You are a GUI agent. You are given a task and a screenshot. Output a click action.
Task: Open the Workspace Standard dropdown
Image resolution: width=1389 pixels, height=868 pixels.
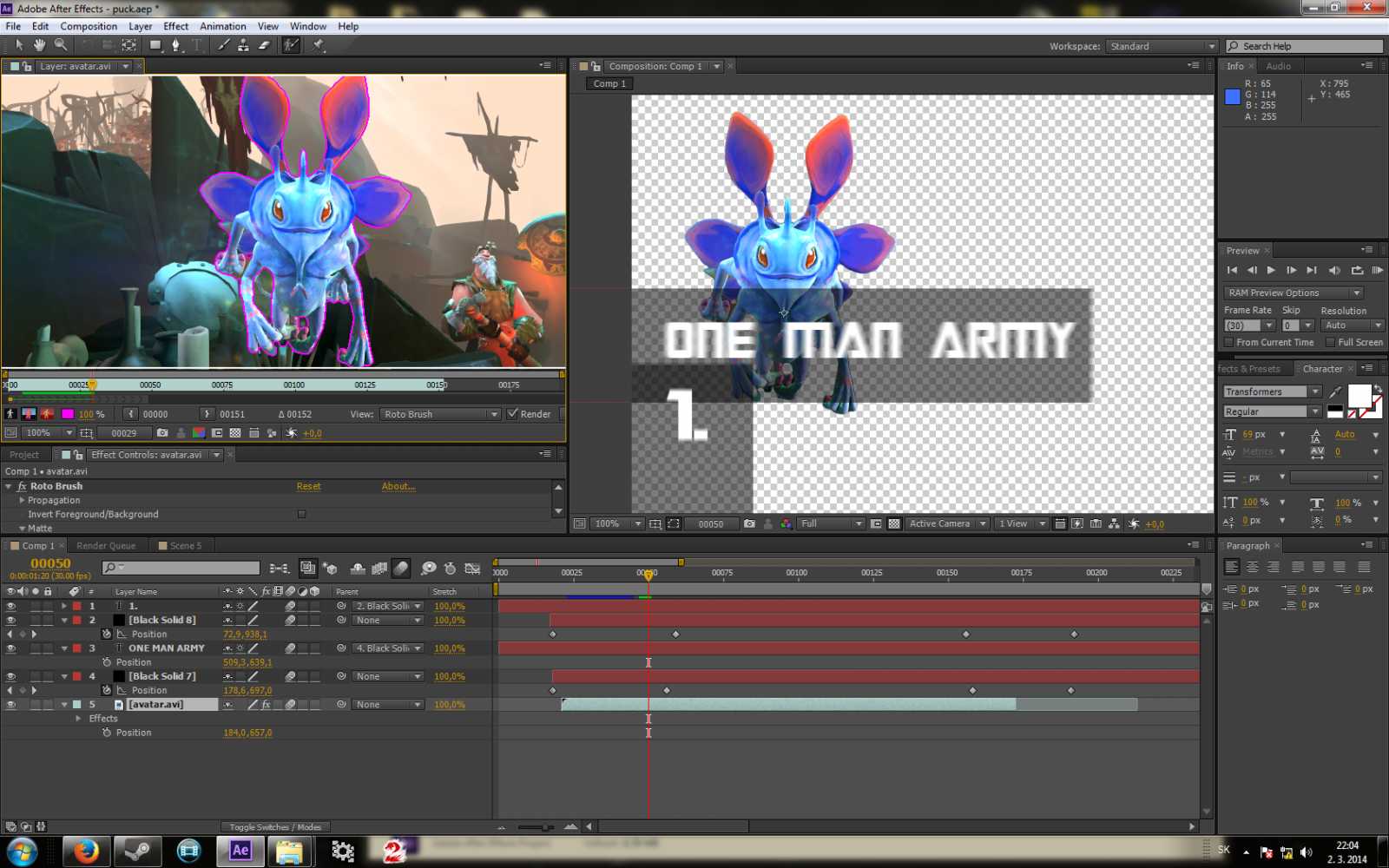click(1162, 47)
